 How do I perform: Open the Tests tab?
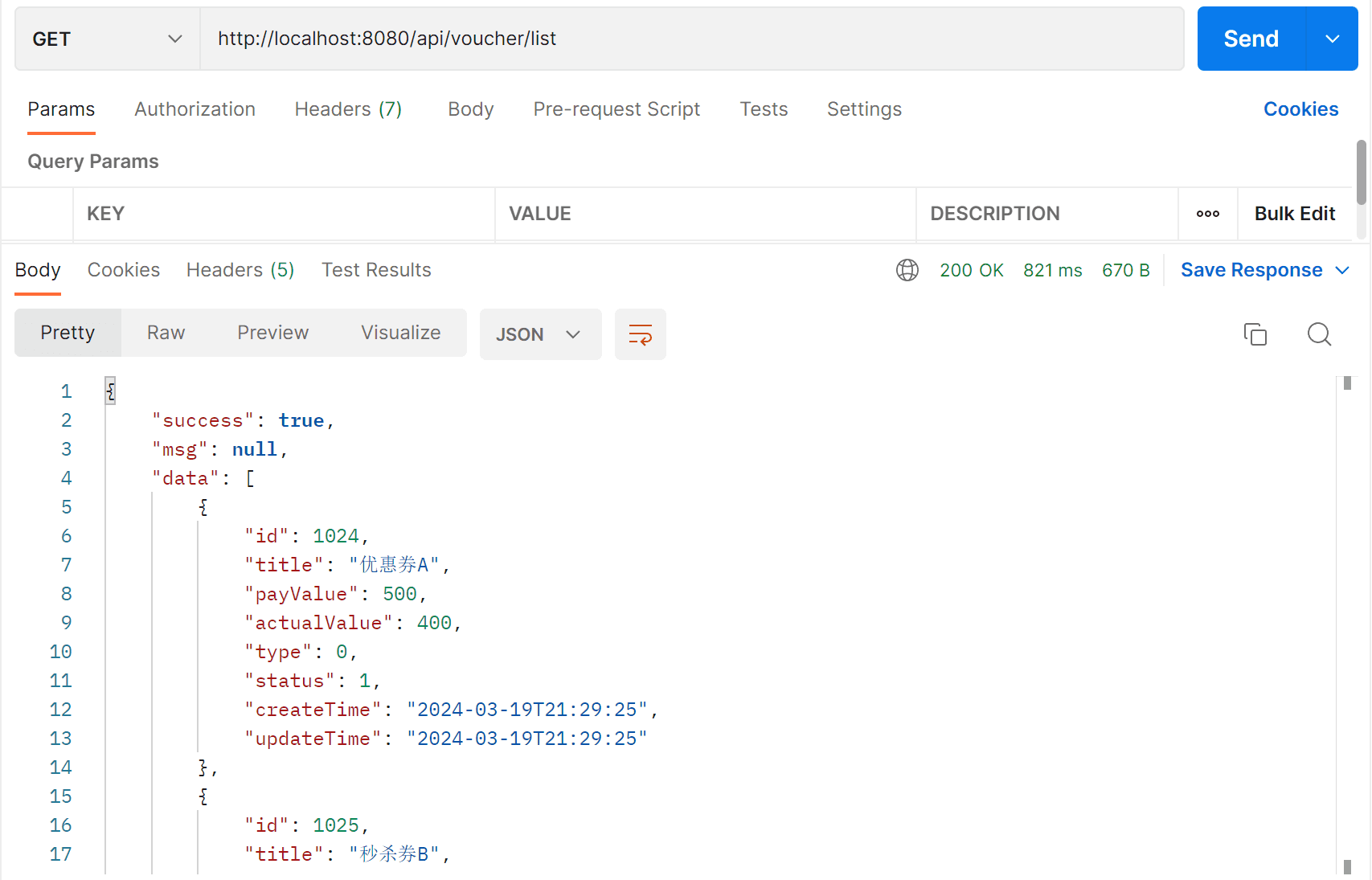point(764,109)
